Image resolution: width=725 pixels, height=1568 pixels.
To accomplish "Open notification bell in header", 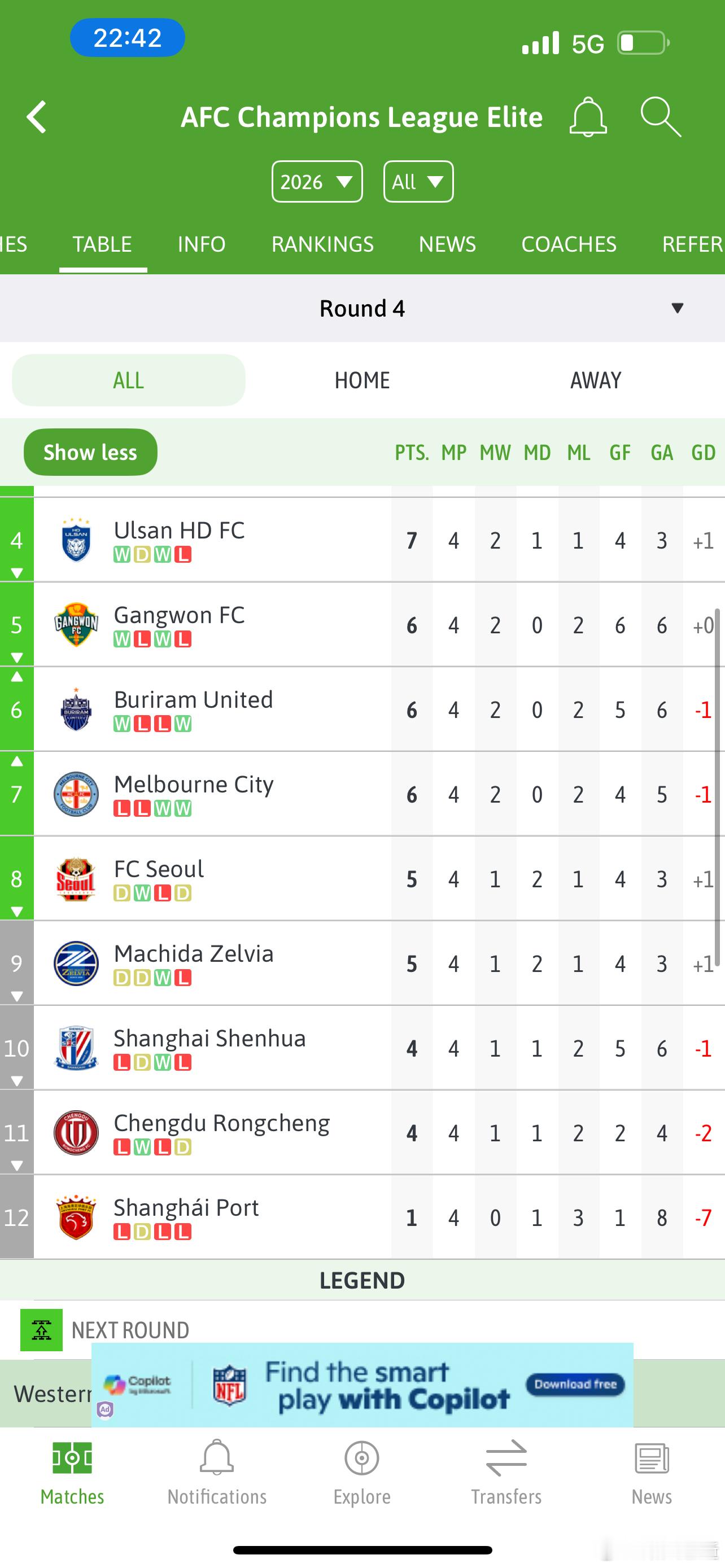I will point(587,117).
